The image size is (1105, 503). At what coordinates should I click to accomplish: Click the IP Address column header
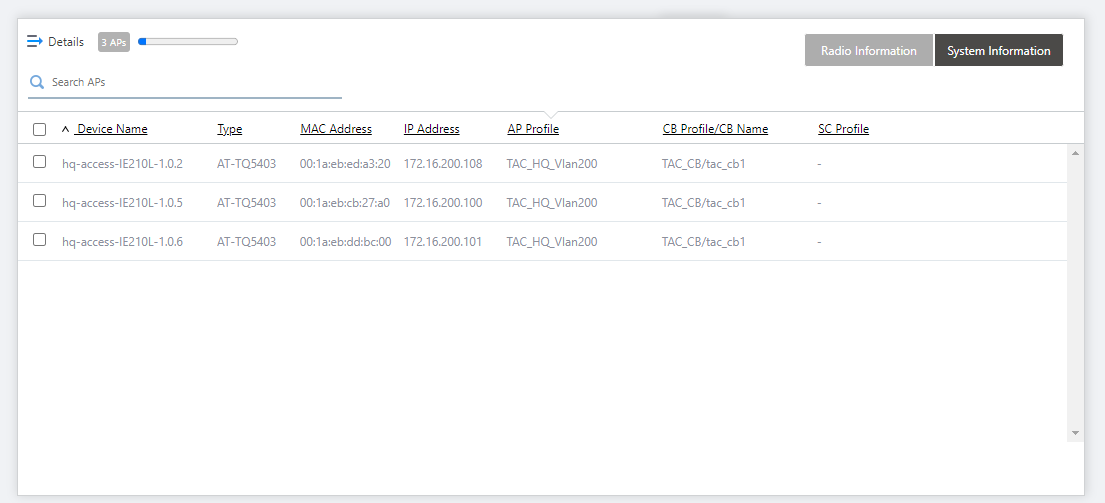[432, 129]
